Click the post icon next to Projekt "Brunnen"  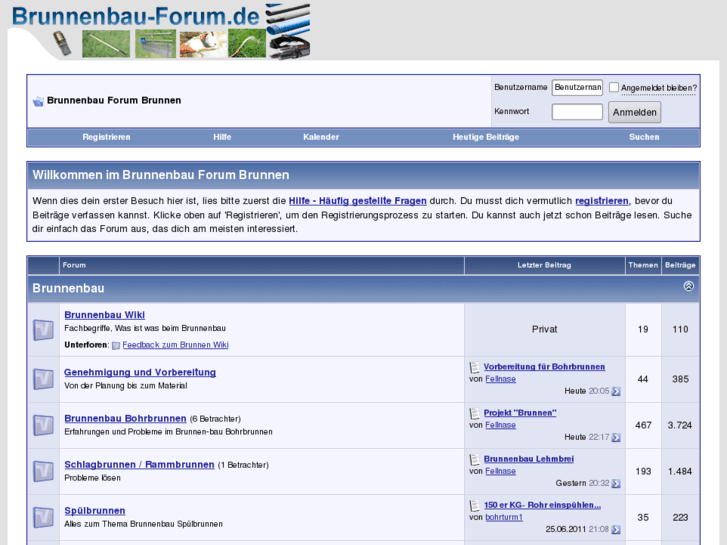tap(474, 413)
